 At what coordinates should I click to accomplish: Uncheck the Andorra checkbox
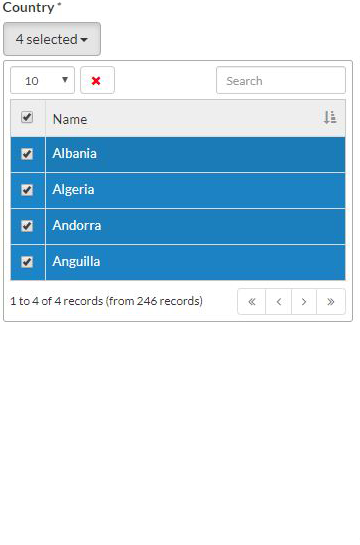coord(27,226)
